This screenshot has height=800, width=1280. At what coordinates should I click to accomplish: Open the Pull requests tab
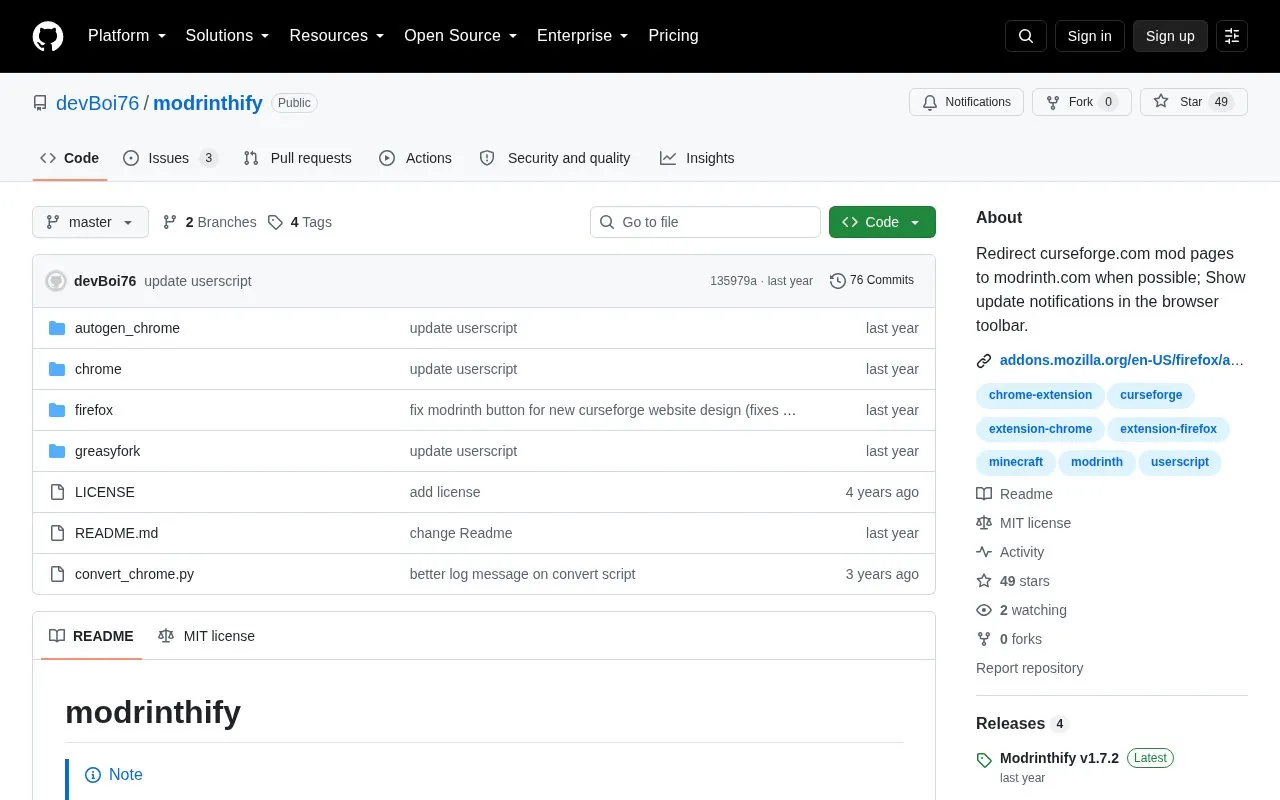click(x=297, y=158)
